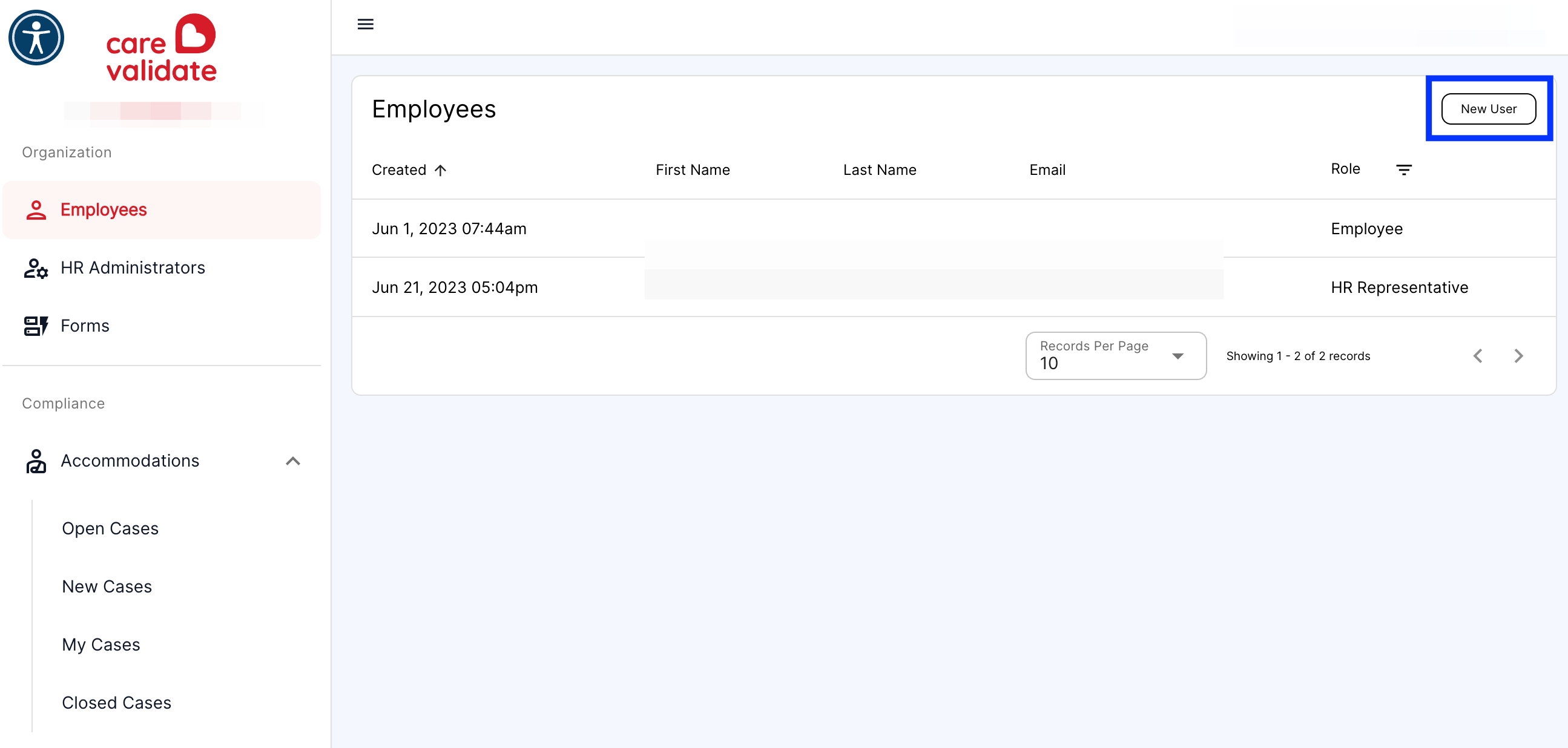Open HR Administrators in the sidebar
This screenshot has width=1568, height=748.
coord(161,268)
